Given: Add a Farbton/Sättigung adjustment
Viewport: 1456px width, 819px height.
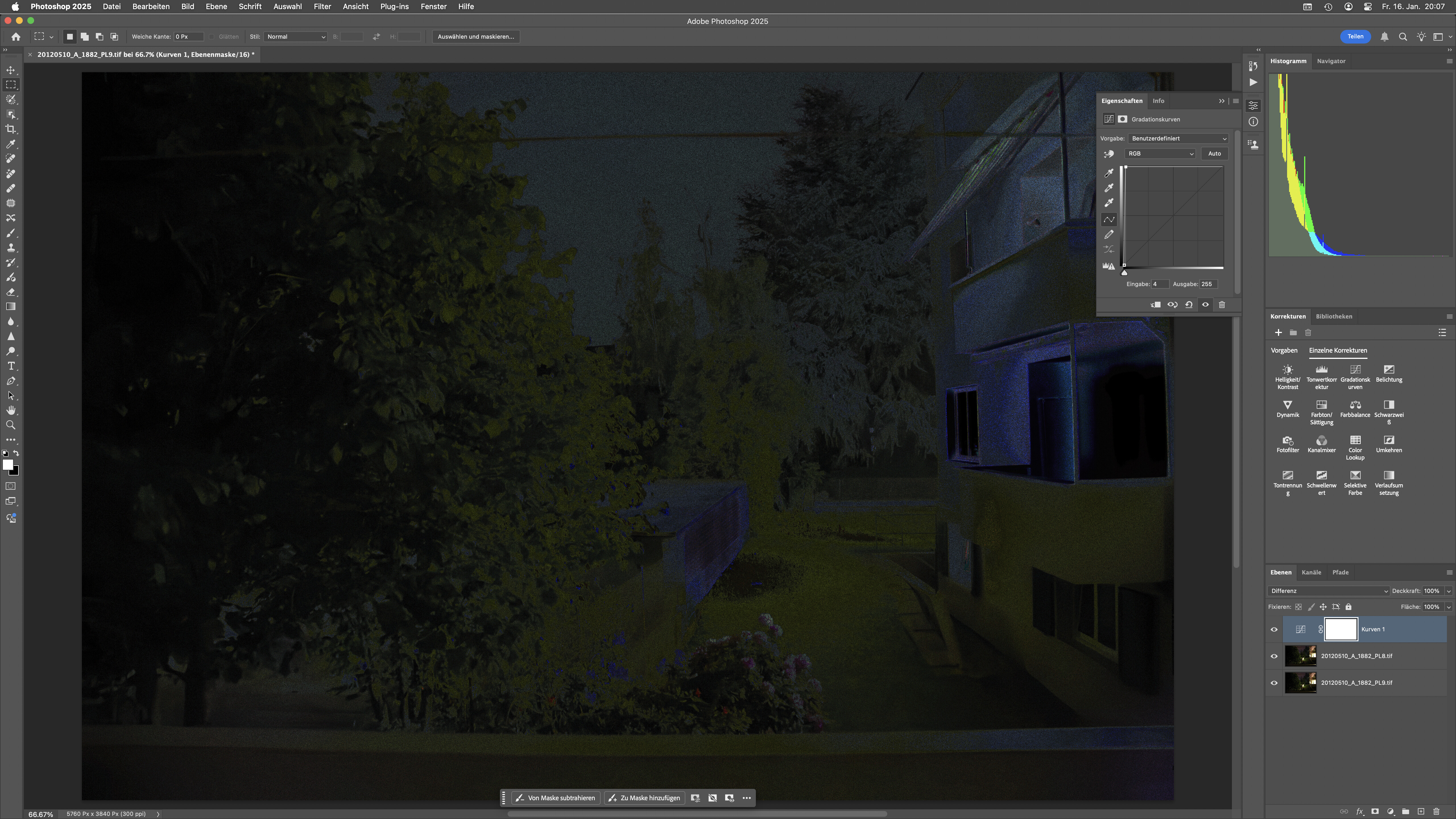Looking at the screenshot, I should [1321, 405].
